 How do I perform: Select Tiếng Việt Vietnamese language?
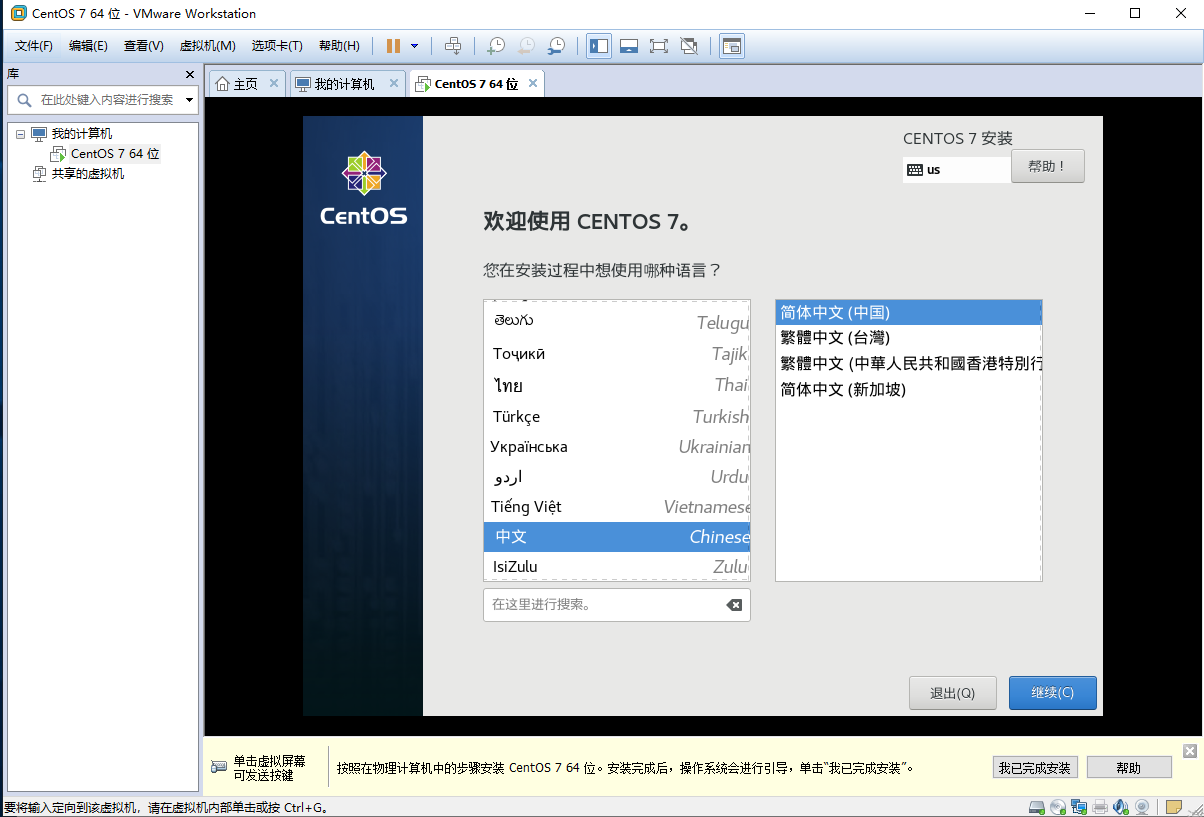coord(617,507)
